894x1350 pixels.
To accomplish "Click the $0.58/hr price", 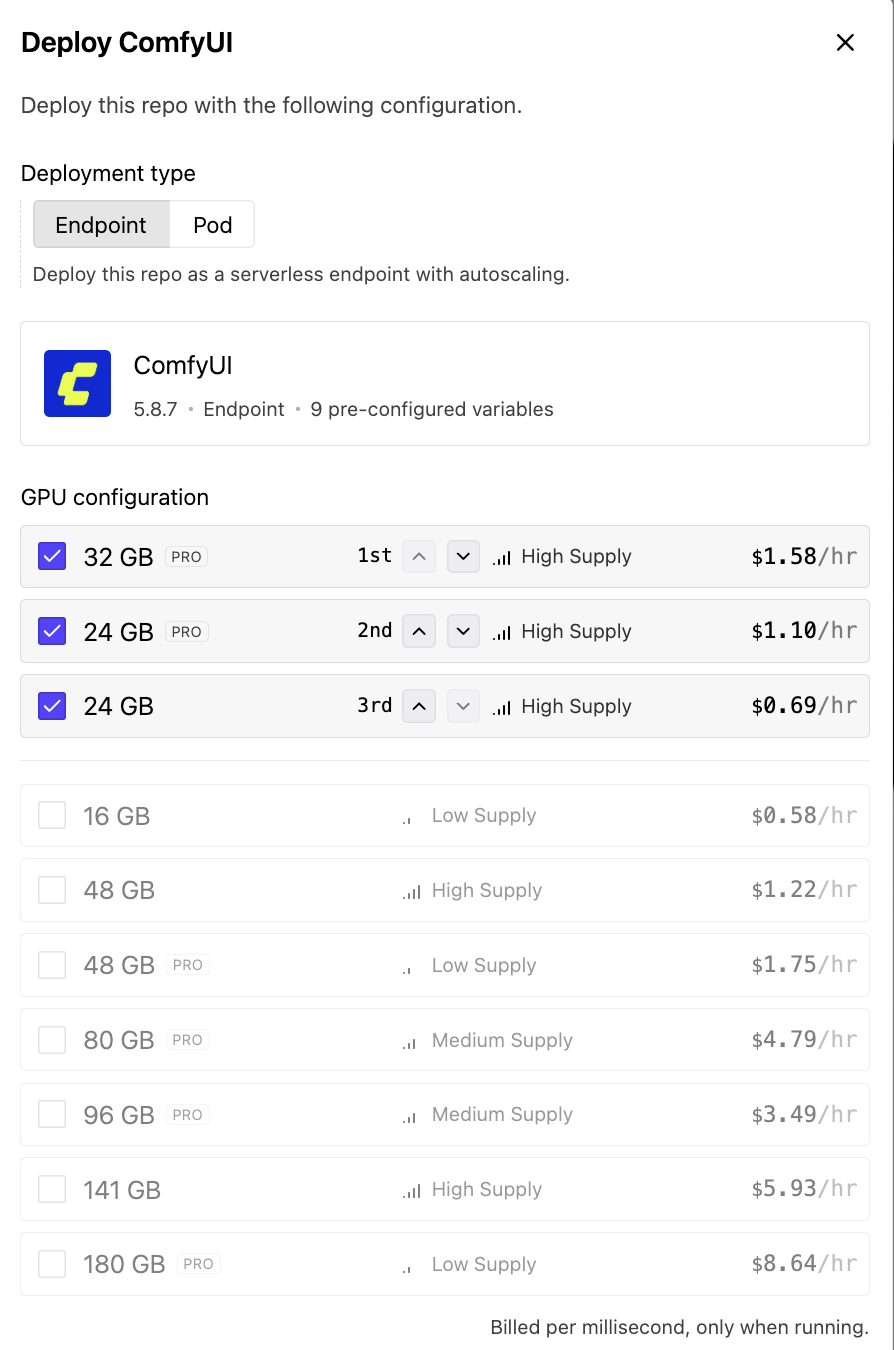I will pos(804,816).
